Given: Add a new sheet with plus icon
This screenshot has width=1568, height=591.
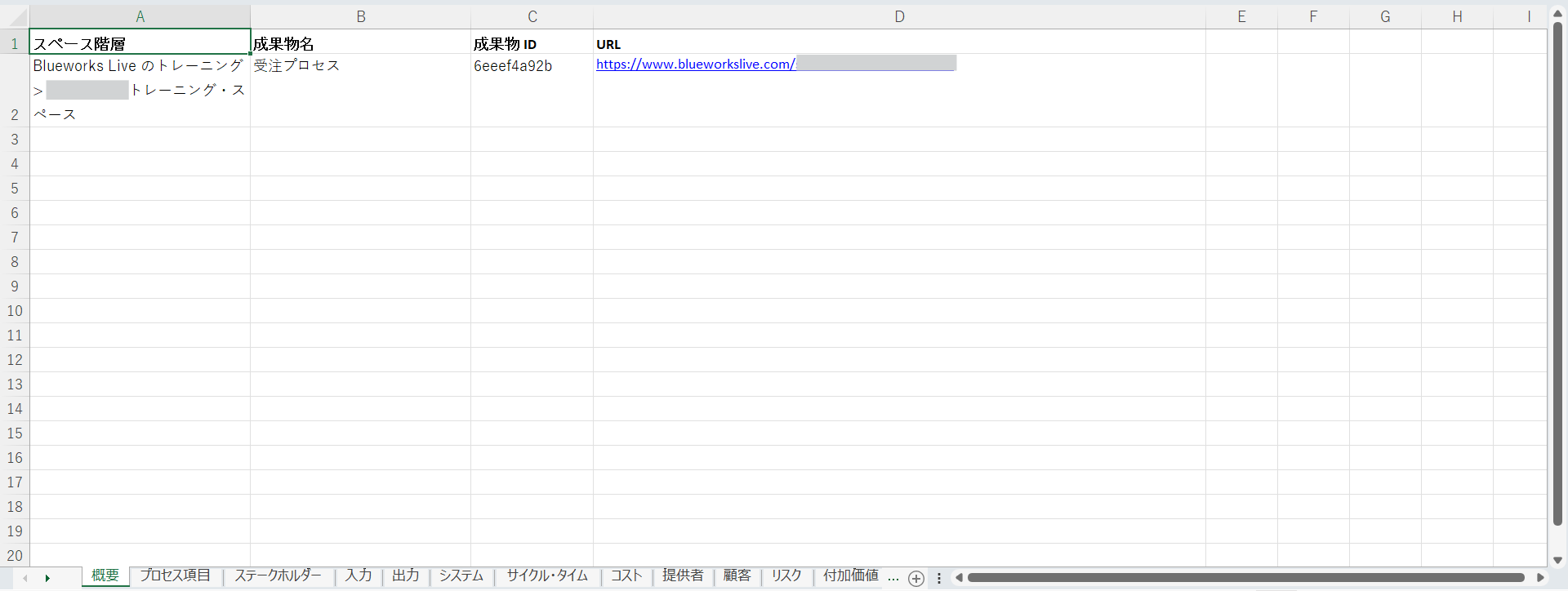Looking at the screenshot, I should pos(916,578).
